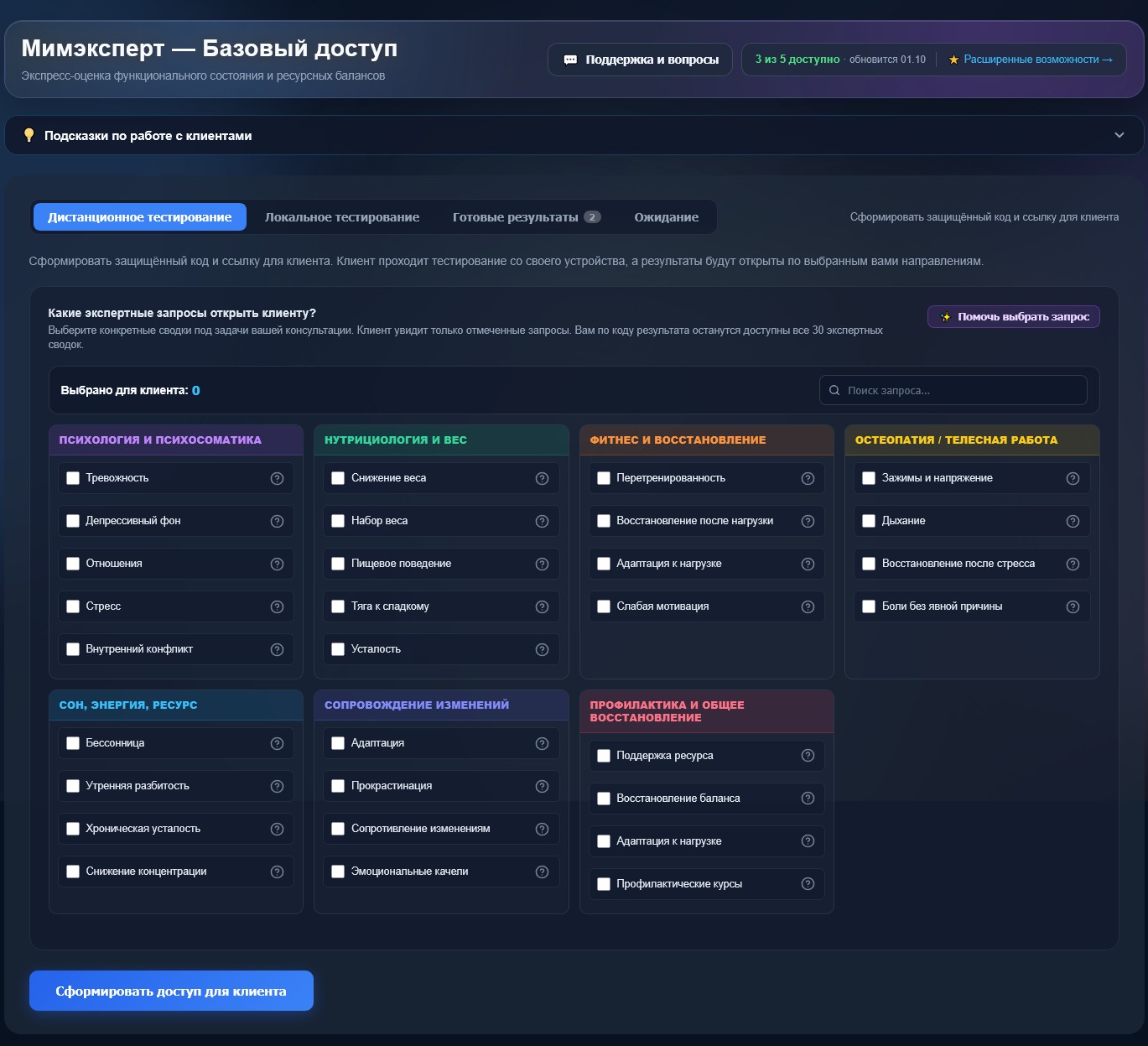Open help icon for Зажимы и напряжение
This screenshot has height=1046, width=1148.
click(x=1073, y=478)
